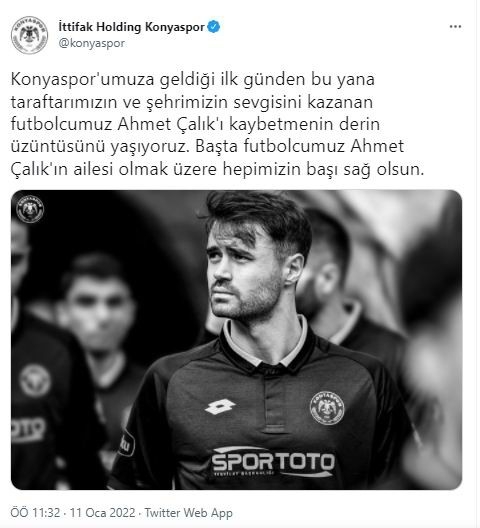Click the captain armband on the player's sleeve
The height and width of the screenshot is (528, 480).
[x=127, y=443]
